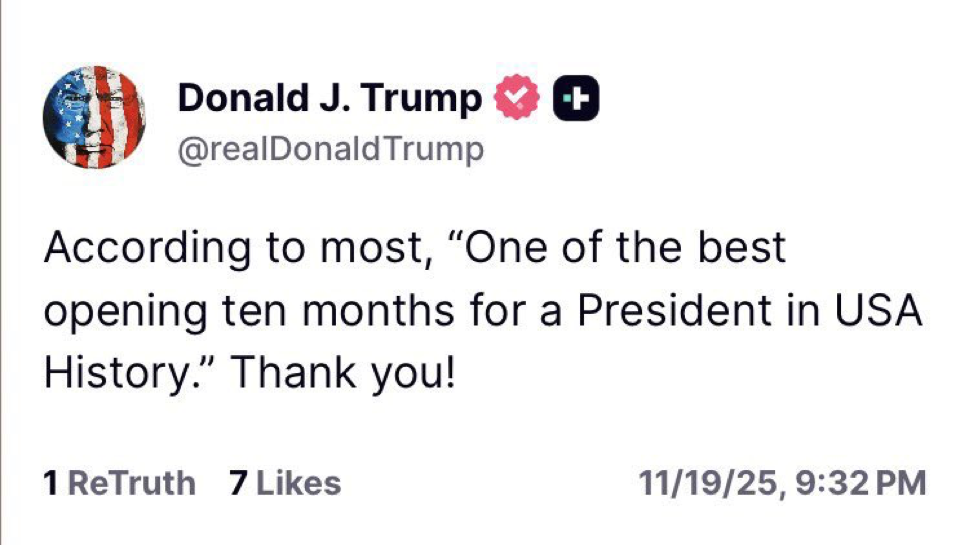
Task: View the "ReTruth" label list
Action: [x=131, y=484]
